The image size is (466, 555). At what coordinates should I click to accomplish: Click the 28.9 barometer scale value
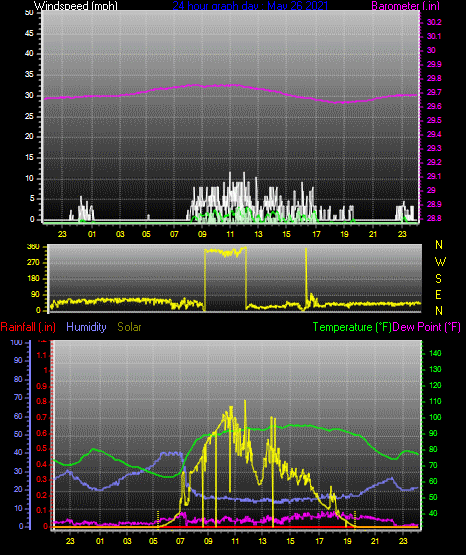point(434,205)
